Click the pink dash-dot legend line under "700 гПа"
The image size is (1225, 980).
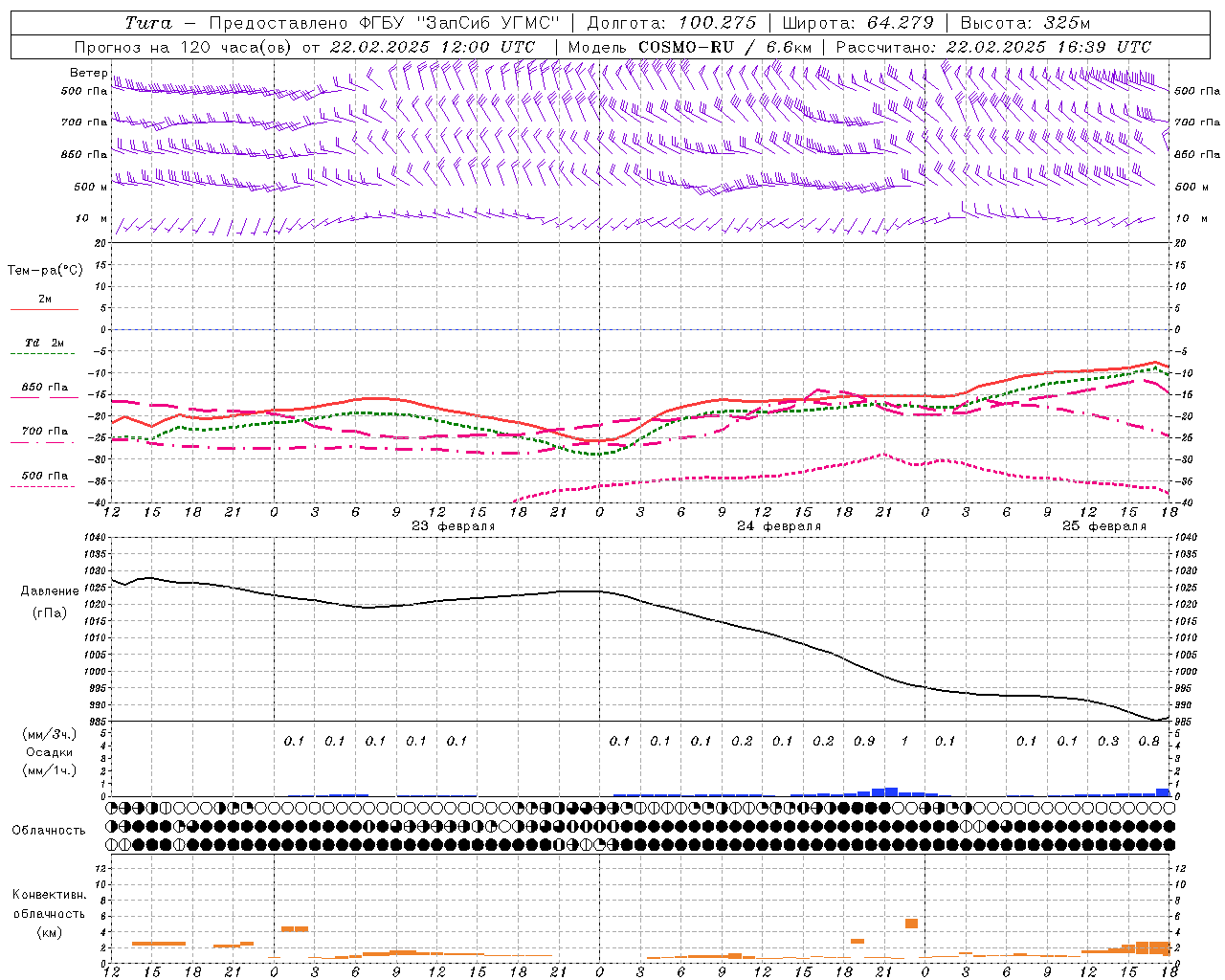click(43, 443)
